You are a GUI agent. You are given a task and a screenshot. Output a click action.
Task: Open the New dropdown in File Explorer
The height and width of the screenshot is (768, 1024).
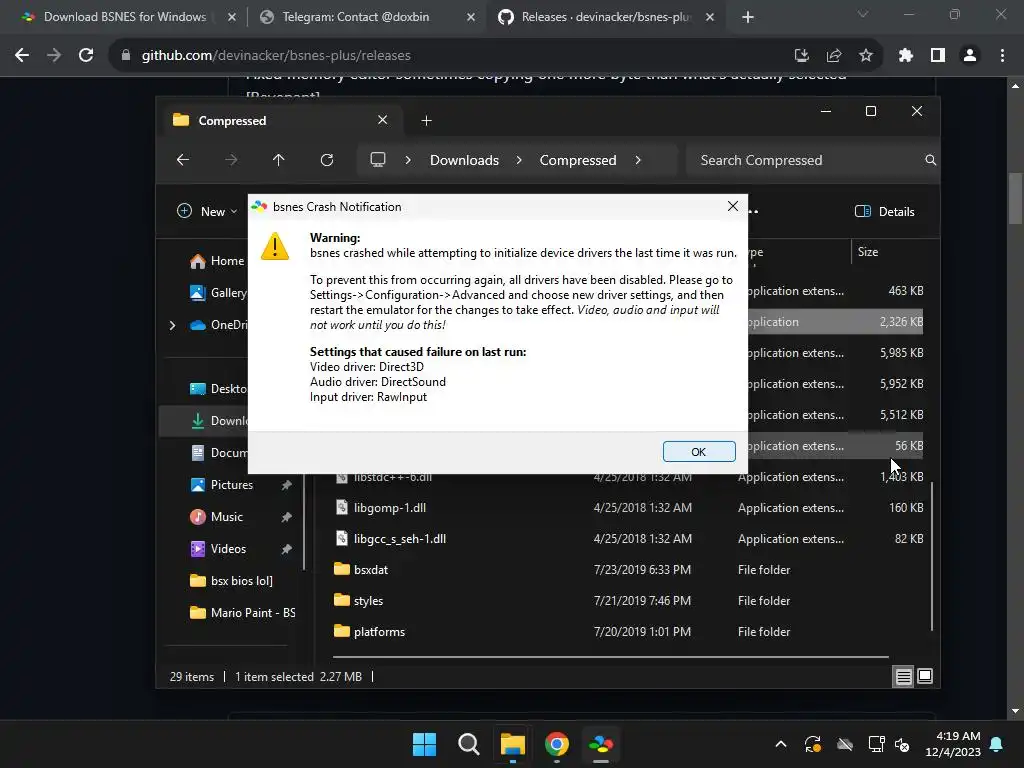[x=207, y=212]
